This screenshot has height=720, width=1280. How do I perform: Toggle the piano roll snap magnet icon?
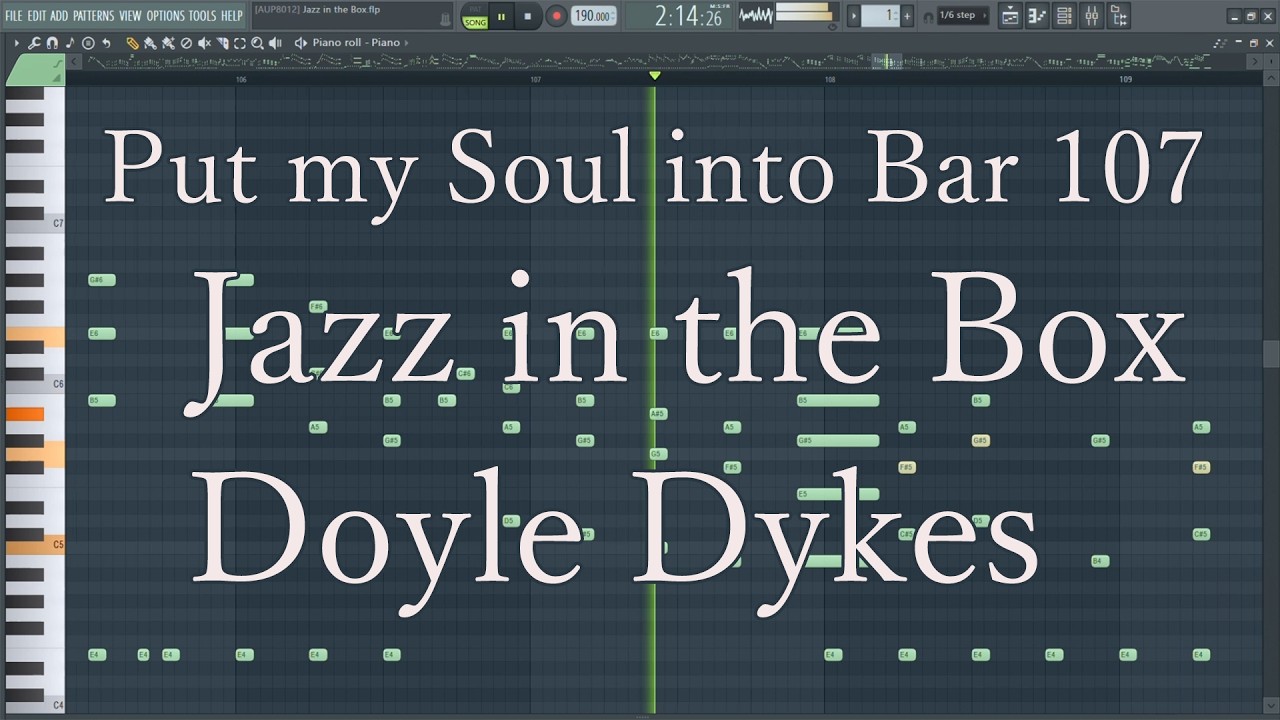point(52,43)
